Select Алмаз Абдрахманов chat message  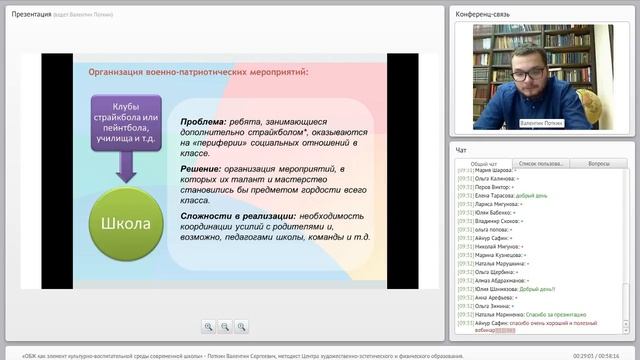[x=493, y=281]
